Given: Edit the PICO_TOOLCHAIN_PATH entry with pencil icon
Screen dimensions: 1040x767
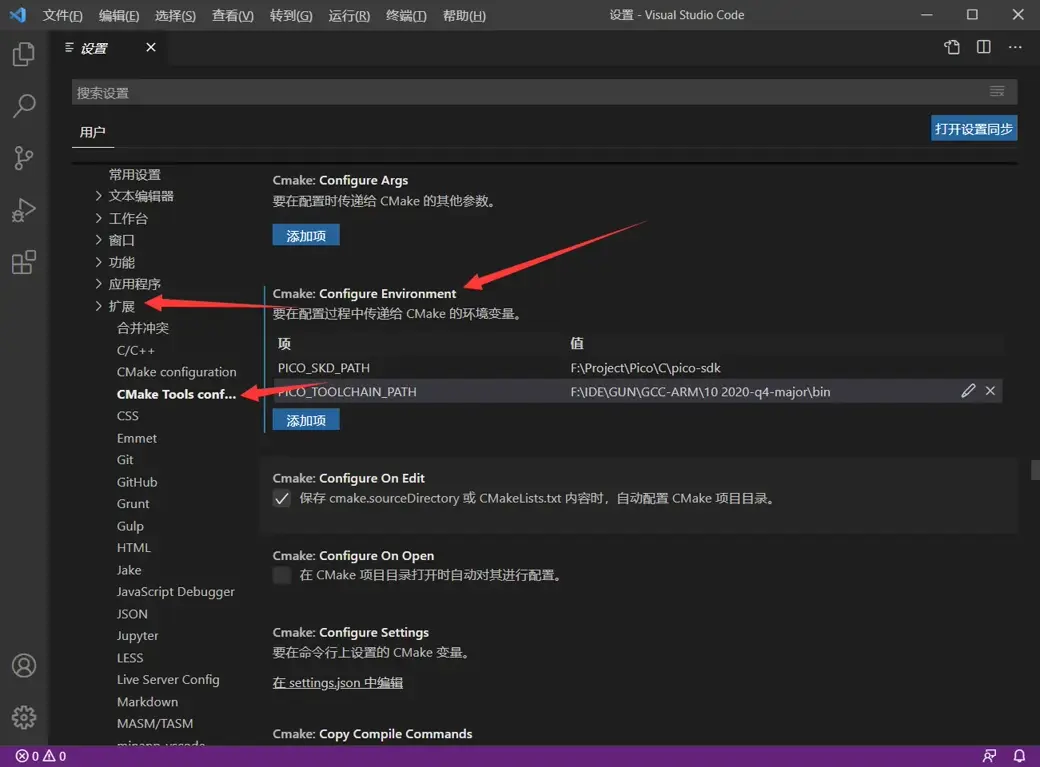Looking at the screenshot, I should [x=968, y=391].
